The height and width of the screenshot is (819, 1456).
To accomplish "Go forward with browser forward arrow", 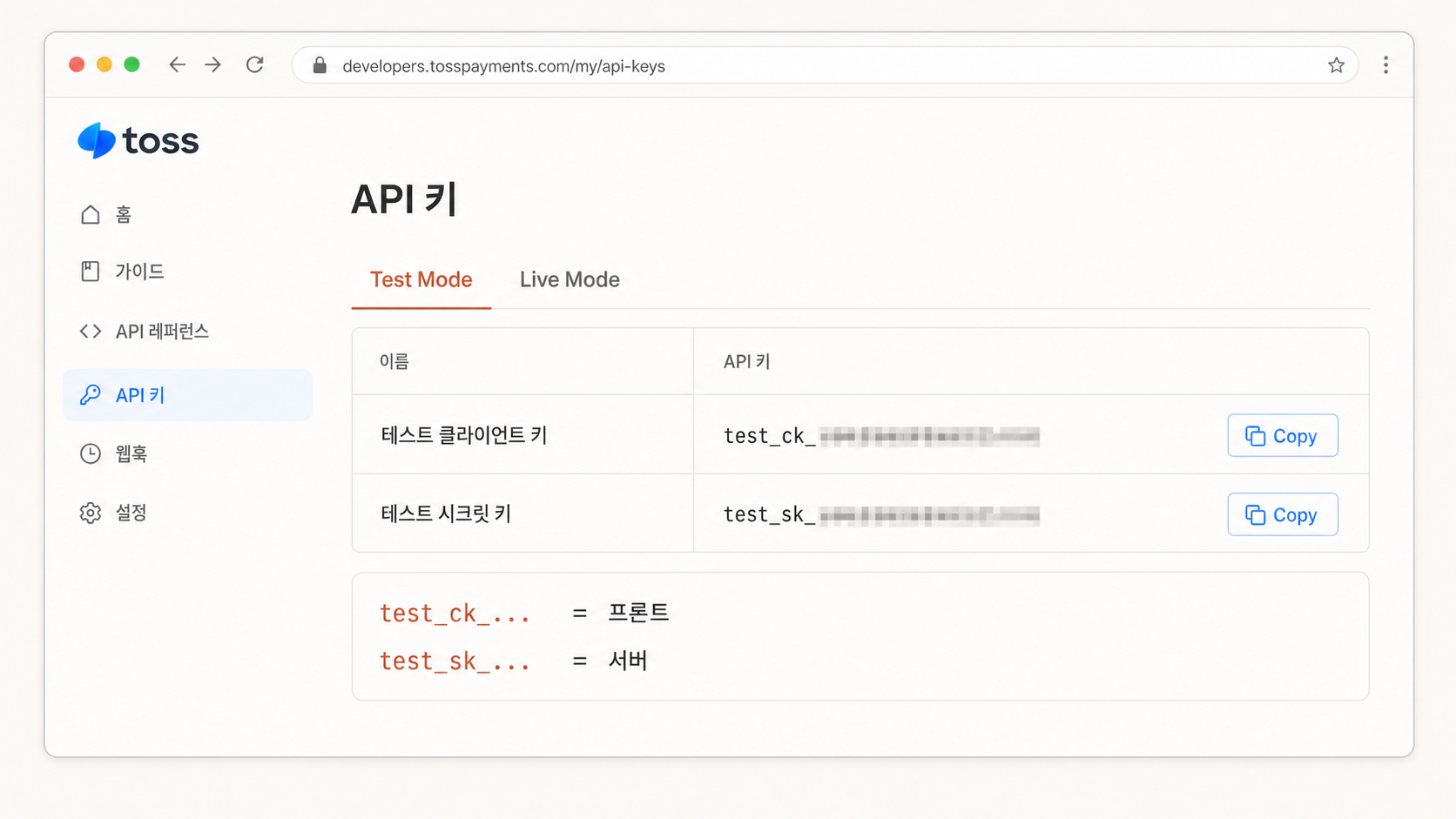I will tap(213, 64).
